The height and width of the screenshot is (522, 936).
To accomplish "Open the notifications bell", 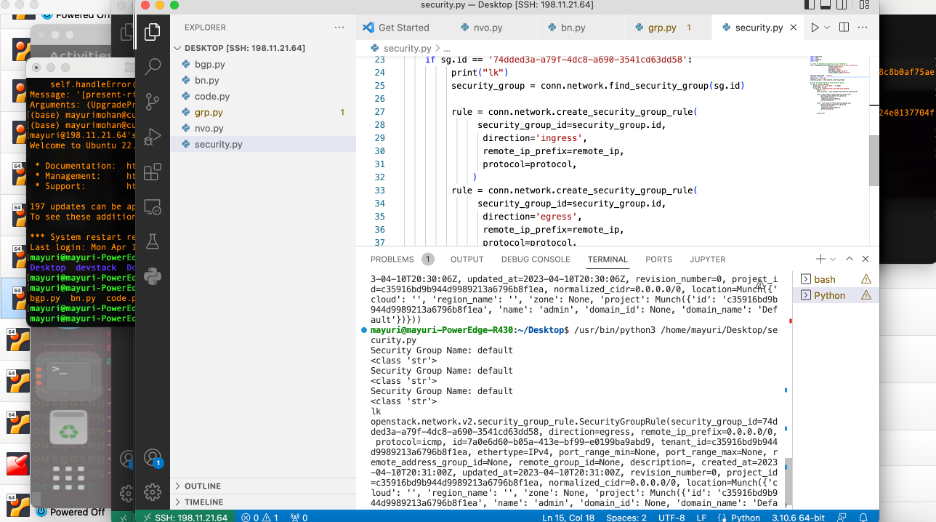I will (x=863, y=517).
